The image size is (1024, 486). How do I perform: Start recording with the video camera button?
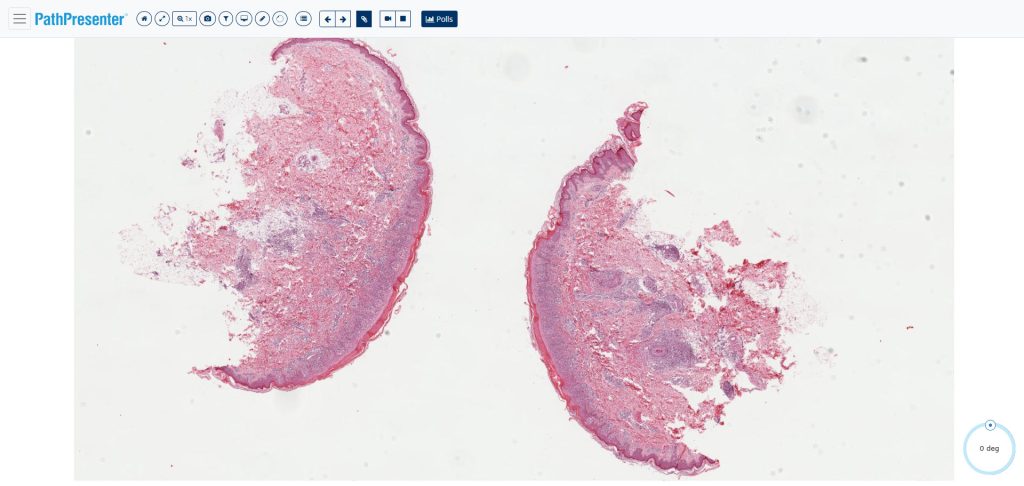[x=388, y=19]
